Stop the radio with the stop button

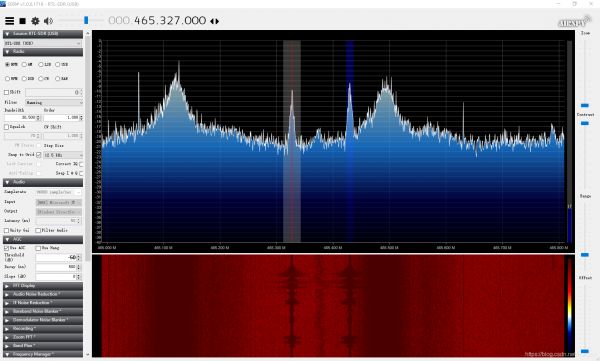(x=23, y=21)
